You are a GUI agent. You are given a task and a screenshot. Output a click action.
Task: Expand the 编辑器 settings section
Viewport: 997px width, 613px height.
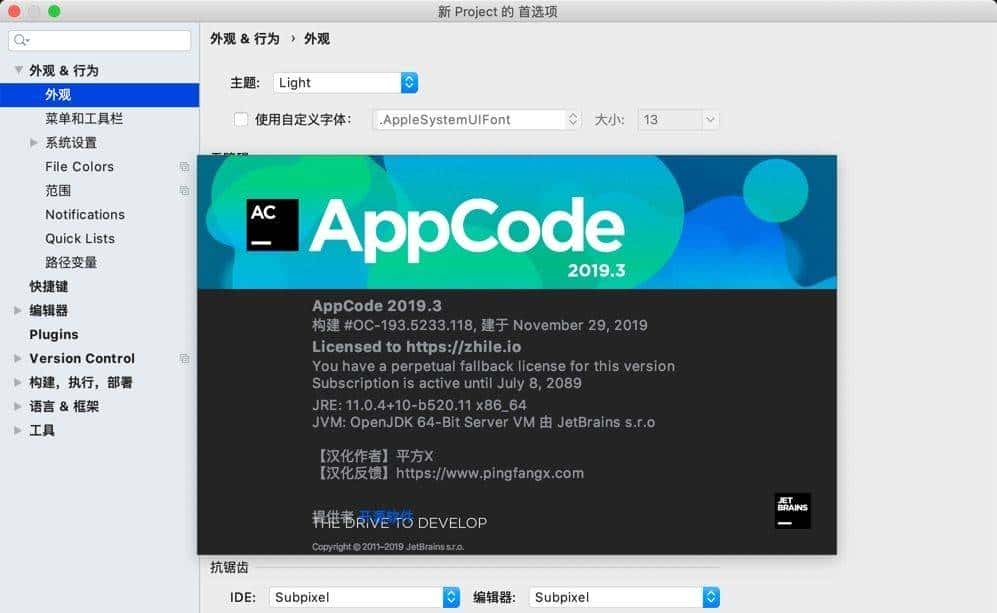16,310
